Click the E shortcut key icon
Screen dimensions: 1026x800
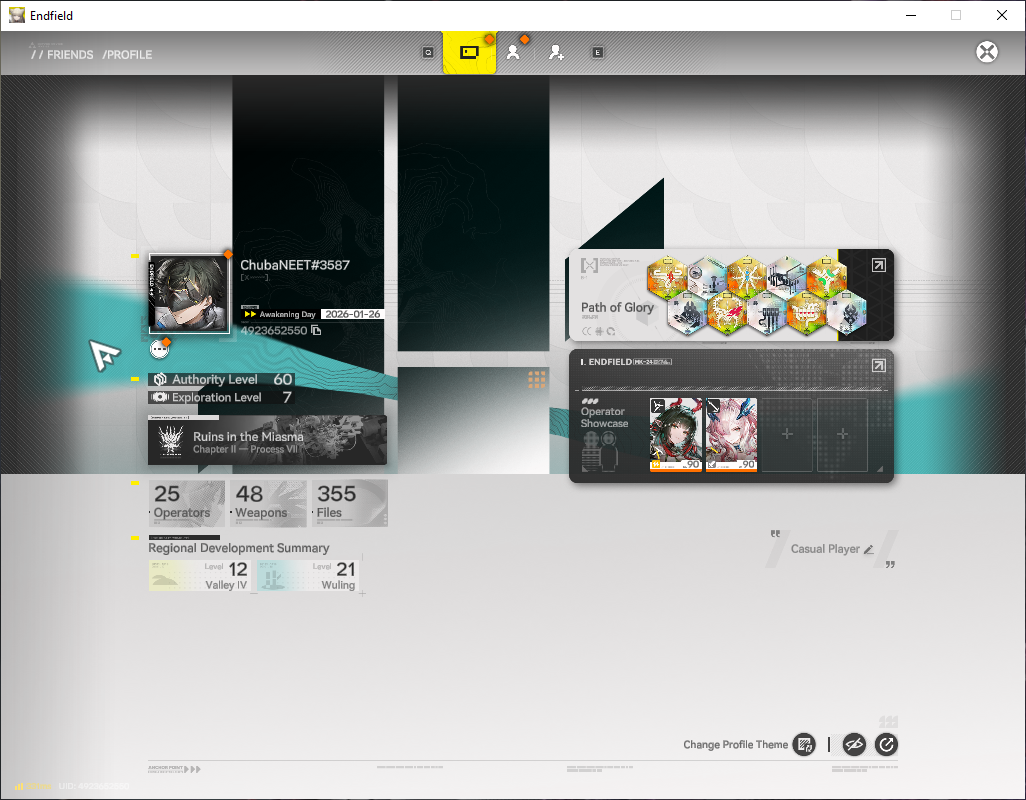(597, 52)
